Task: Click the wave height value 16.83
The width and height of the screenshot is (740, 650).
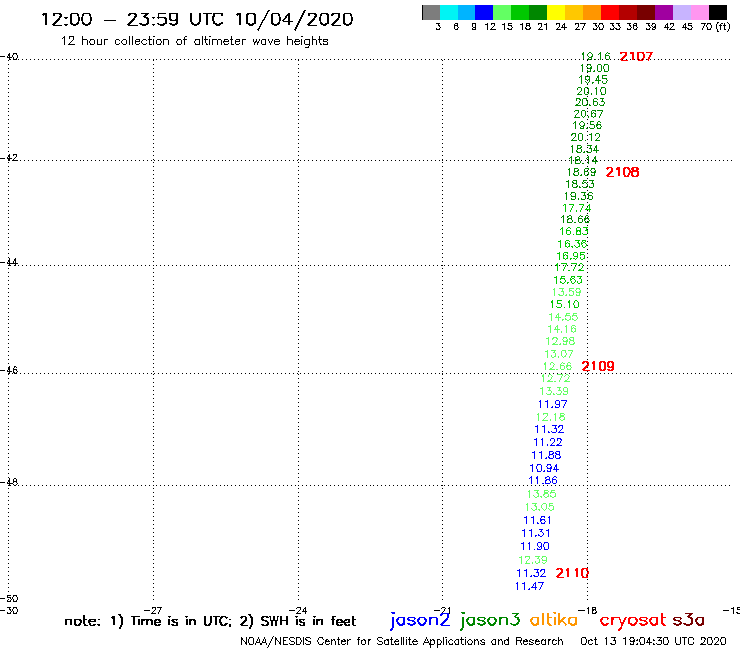Action: tap(574, 231)
